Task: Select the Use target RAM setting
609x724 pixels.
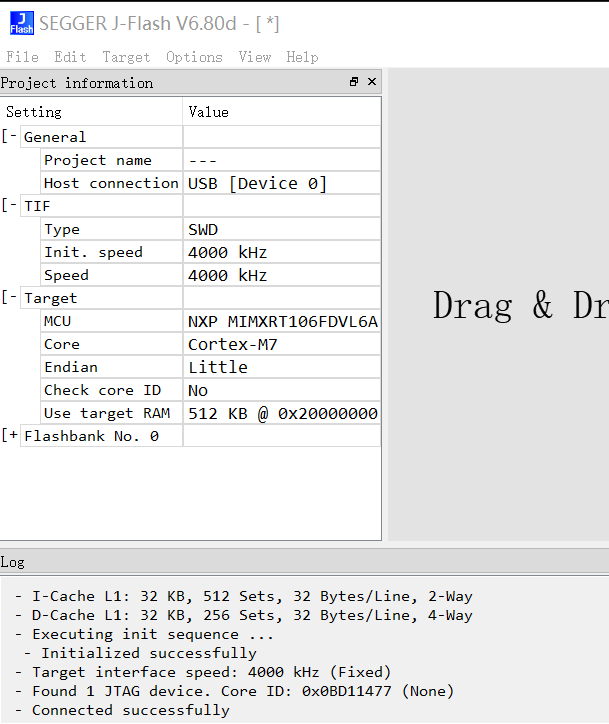Action: 111,413
